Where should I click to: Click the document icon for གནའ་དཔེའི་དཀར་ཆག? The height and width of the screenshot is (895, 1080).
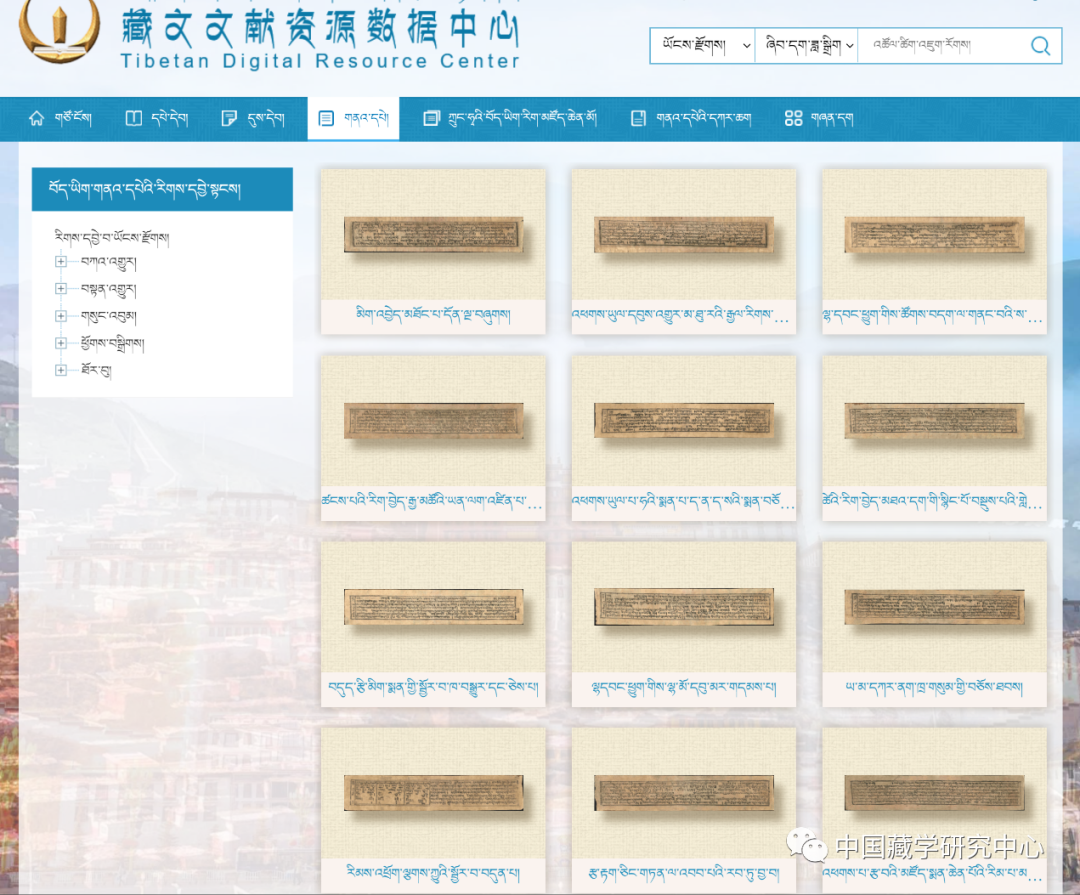pos(638,119)
